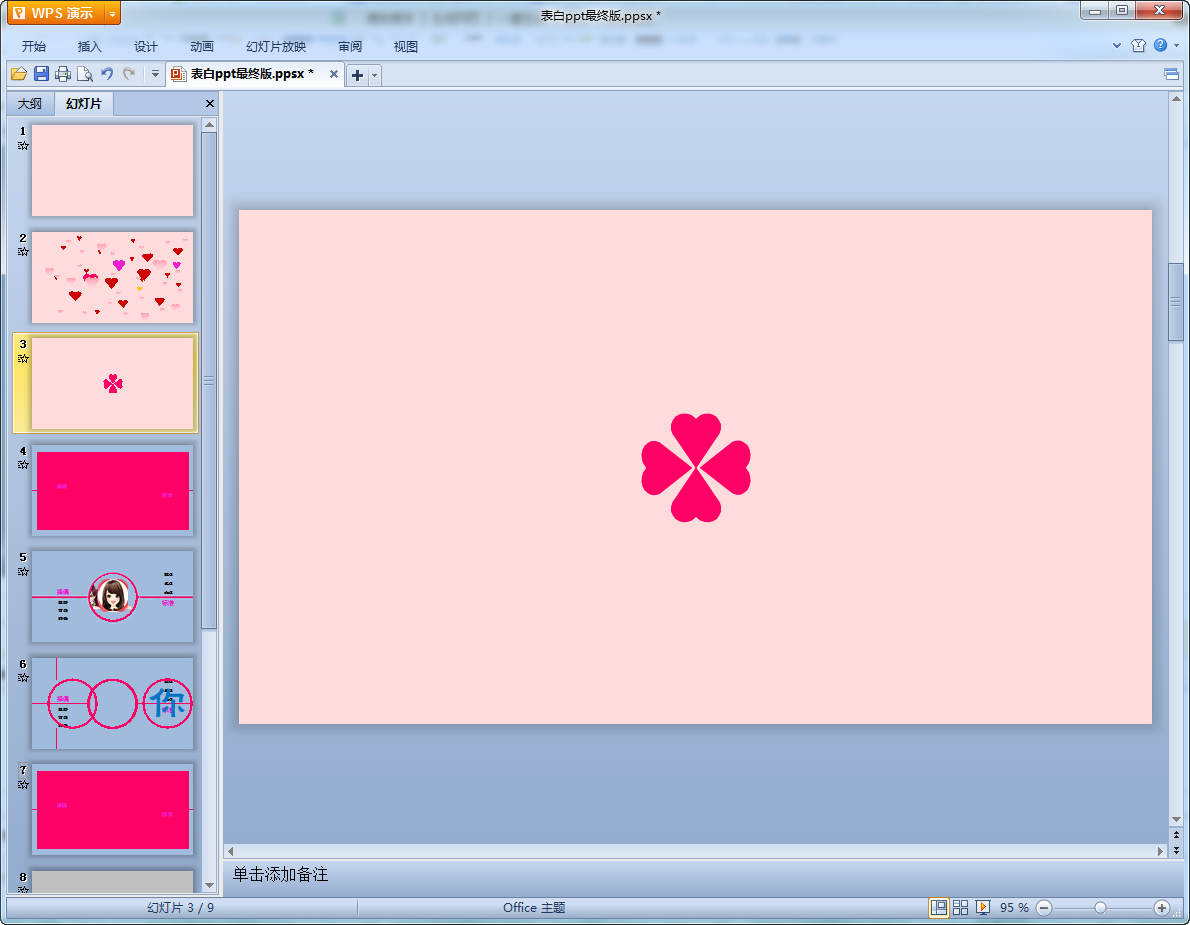Screen dimensions: 1190x925
Task: Open the skin (shirt) theme icon
Action: tap(1138, 46)
